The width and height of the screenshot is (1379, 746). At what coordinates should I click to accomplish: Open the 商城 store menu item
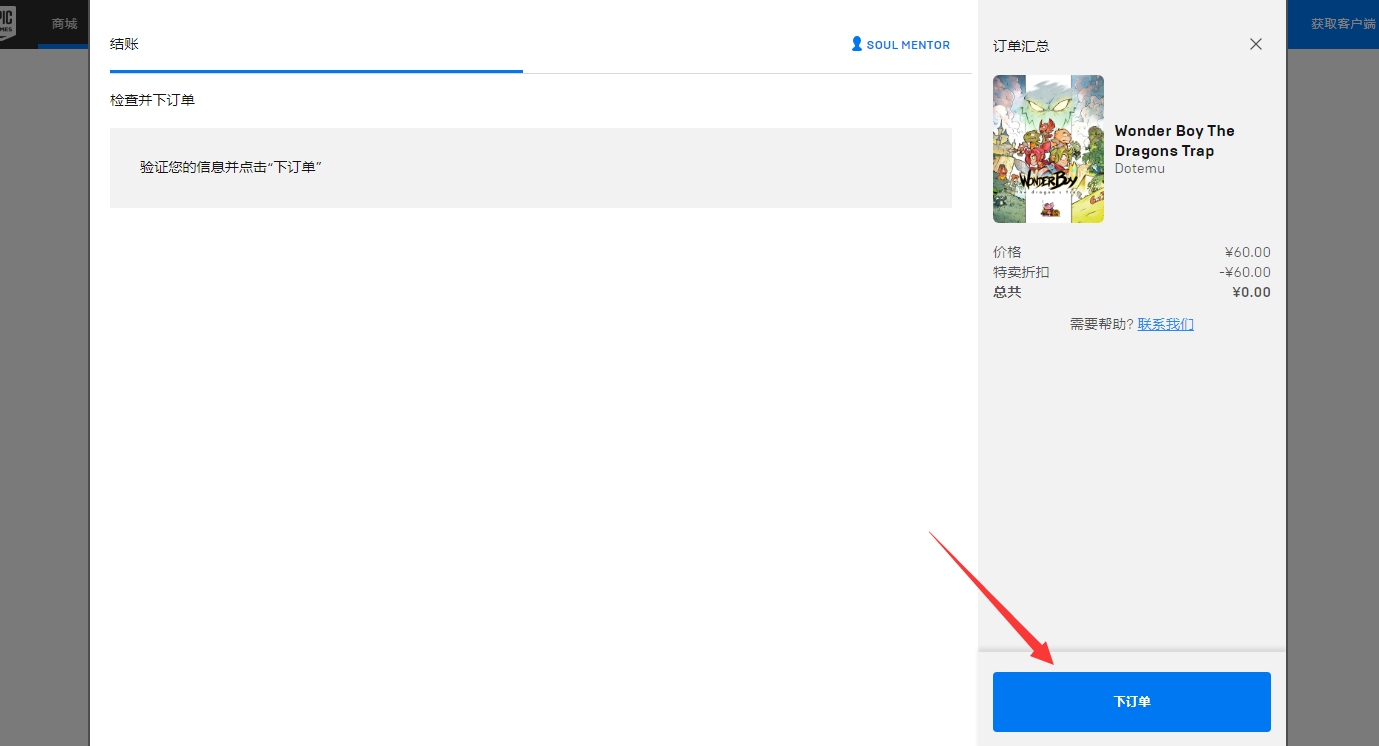[64, 23]
